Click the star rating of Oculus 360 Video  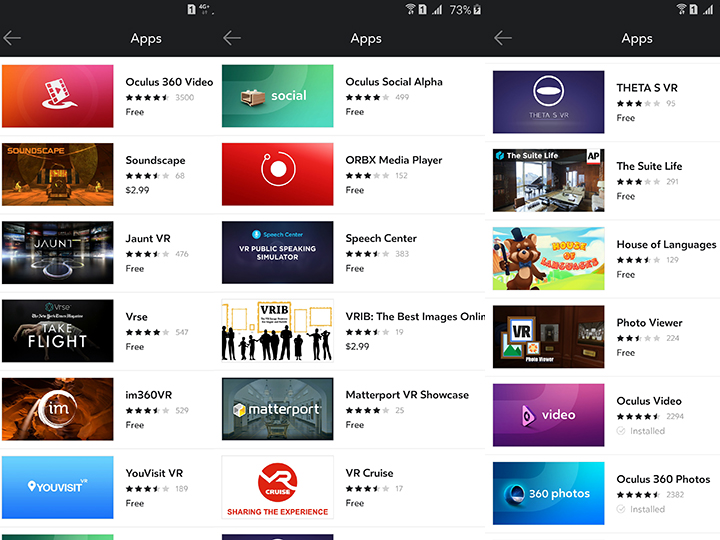coord(147,97)
